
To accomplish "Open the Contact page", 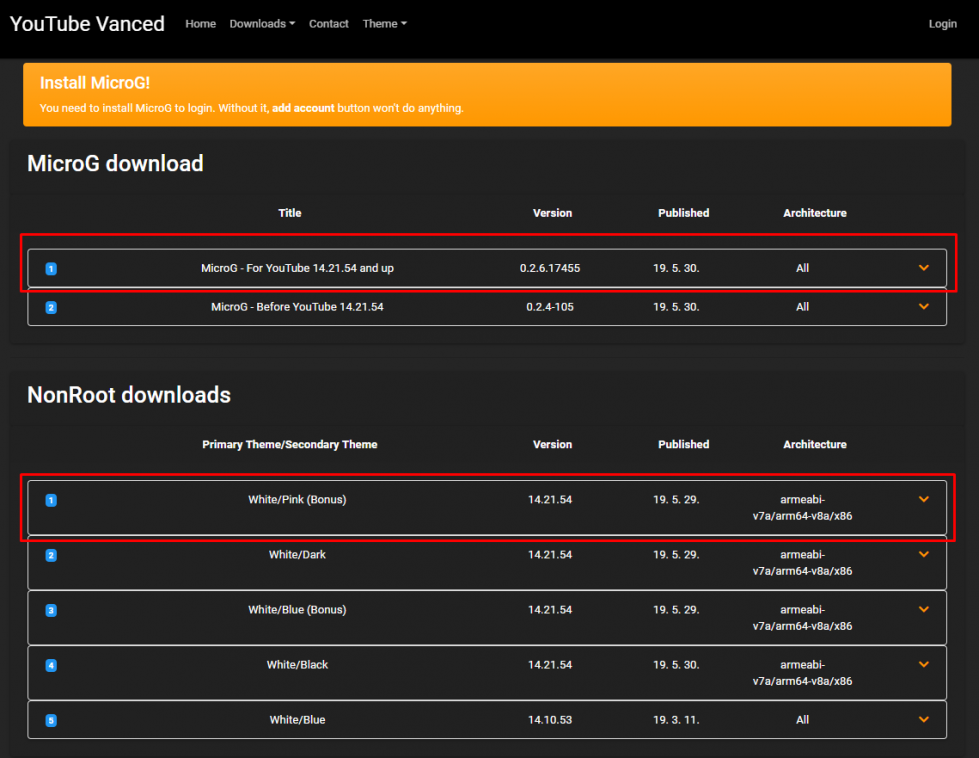I will 328,24.
